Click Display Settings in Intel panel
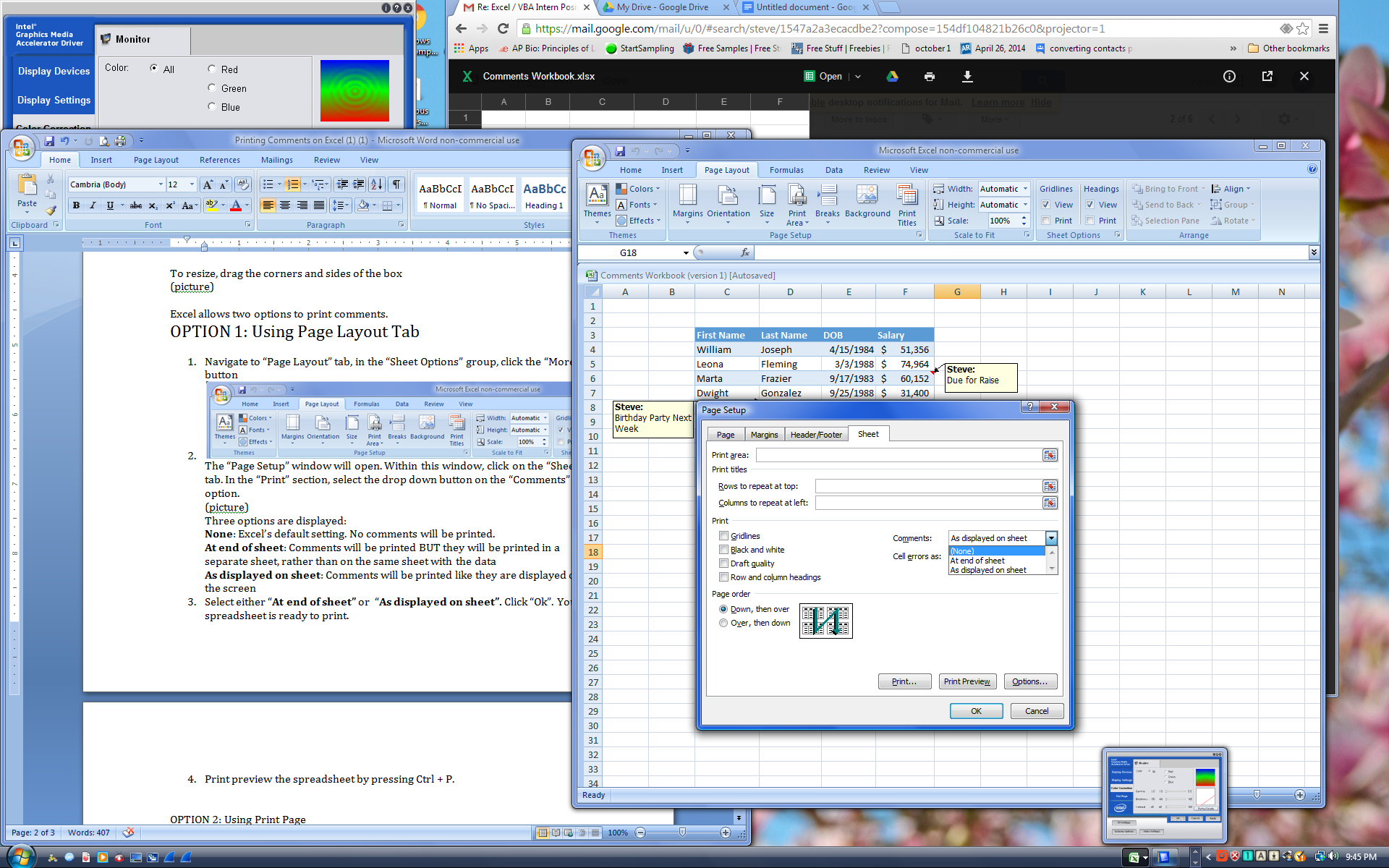 54,100
